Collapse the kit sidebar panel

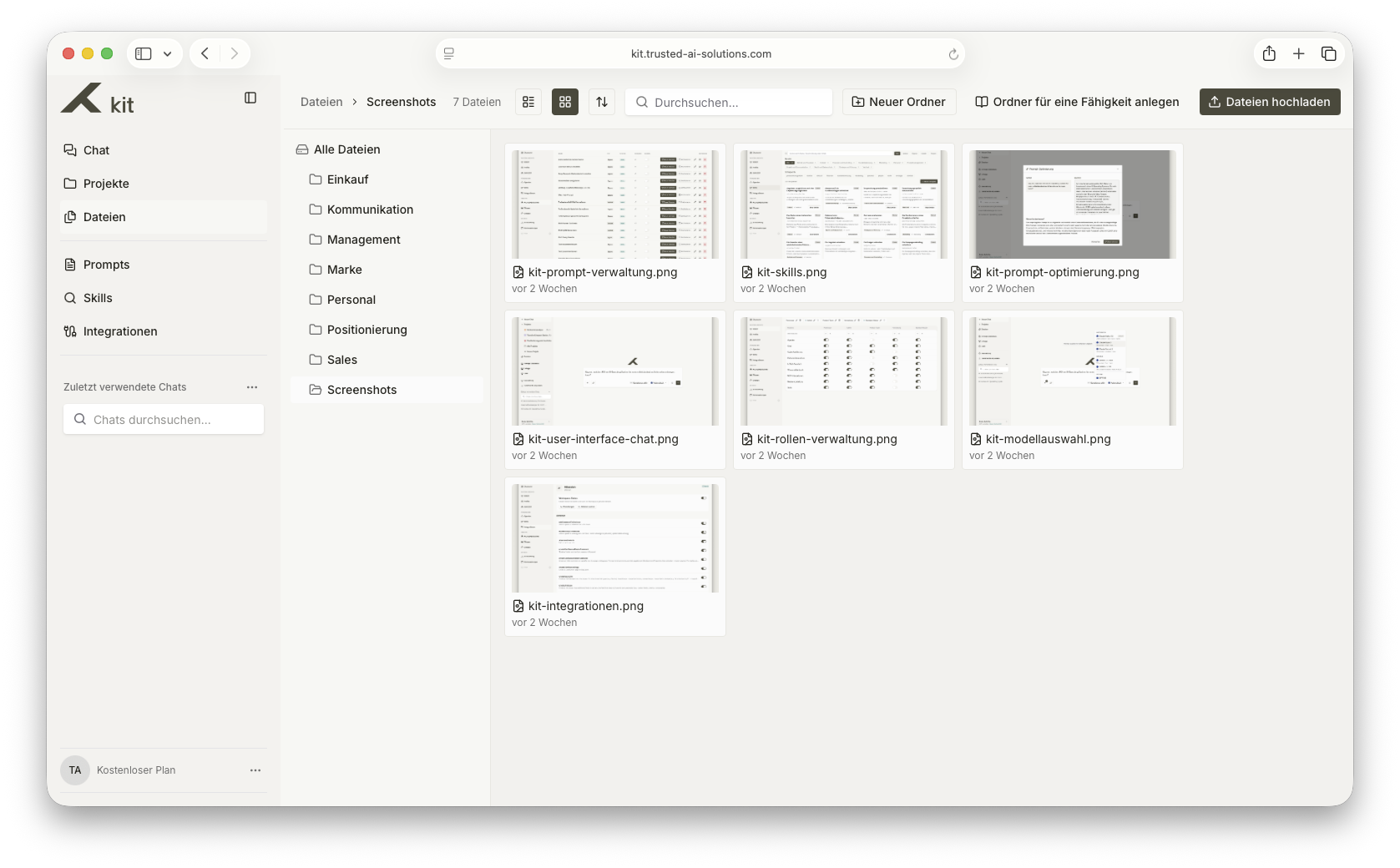tap(250, 98)
